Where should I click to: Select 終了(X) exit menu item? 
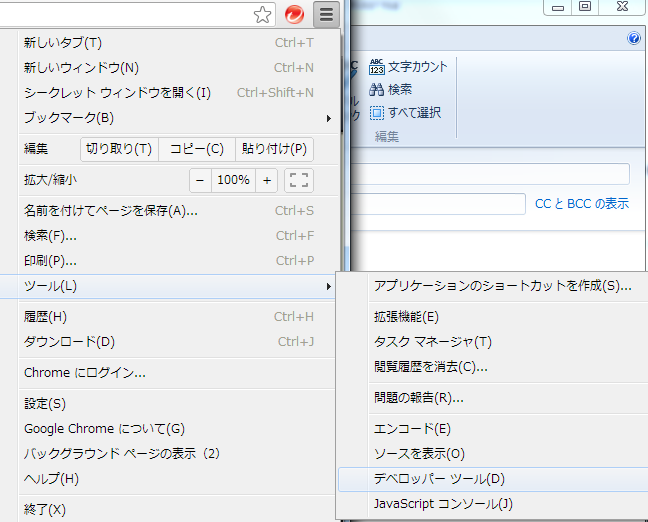178,509
